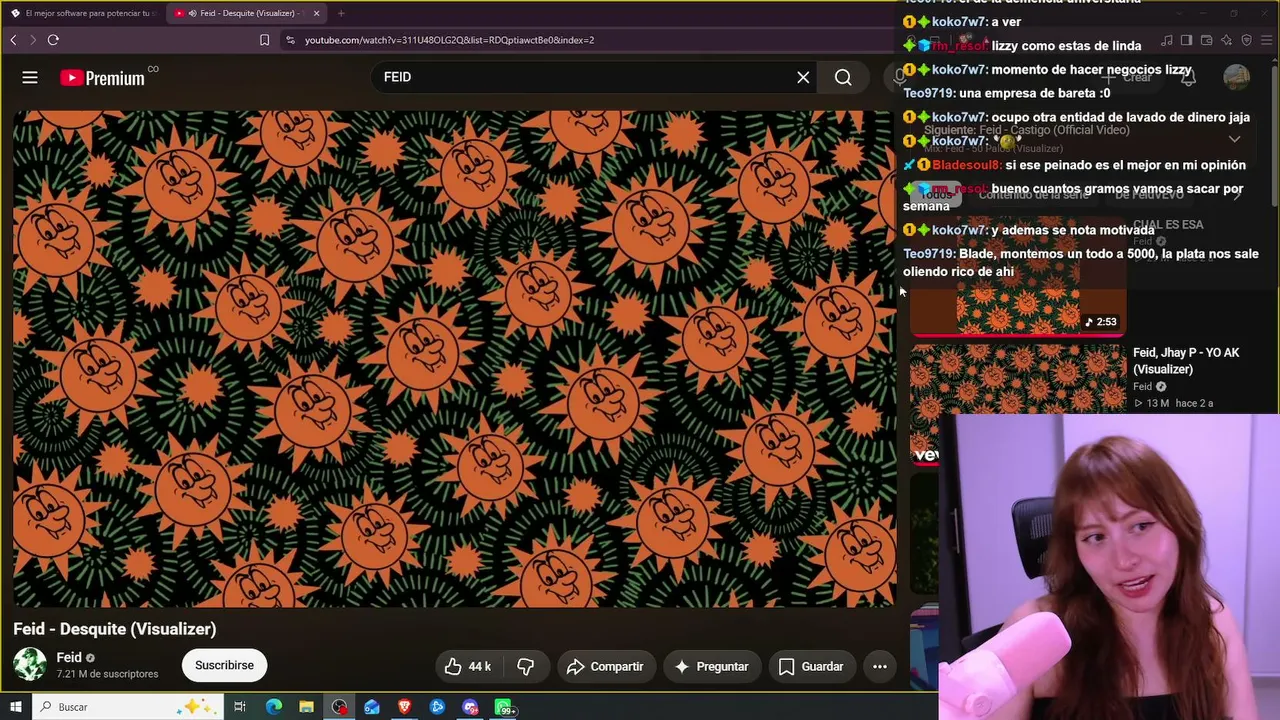Open more actions three-dot menu
The height and width of the screenshot is (720, 1280).
click(x=880, y=666)
